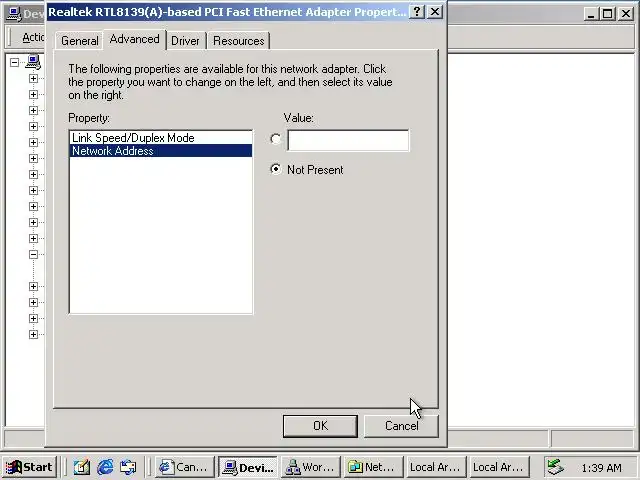640x480 pixels.
Task: Click into the Value text field
Action: (x=348, y=140)
